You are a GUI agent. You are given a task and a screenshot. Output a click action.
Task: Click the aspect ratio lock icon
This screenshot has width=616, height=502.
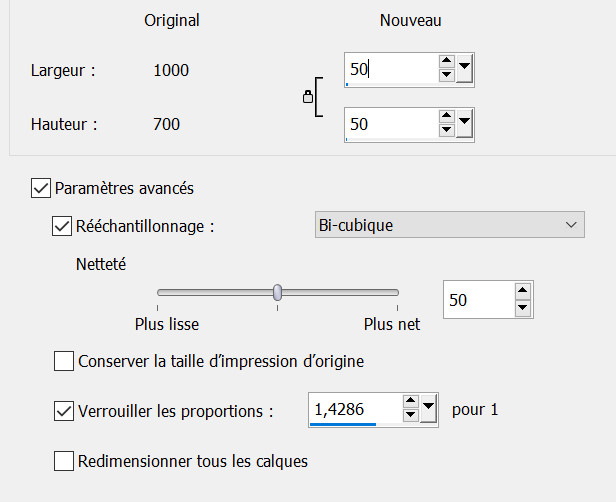click(308, 97)
